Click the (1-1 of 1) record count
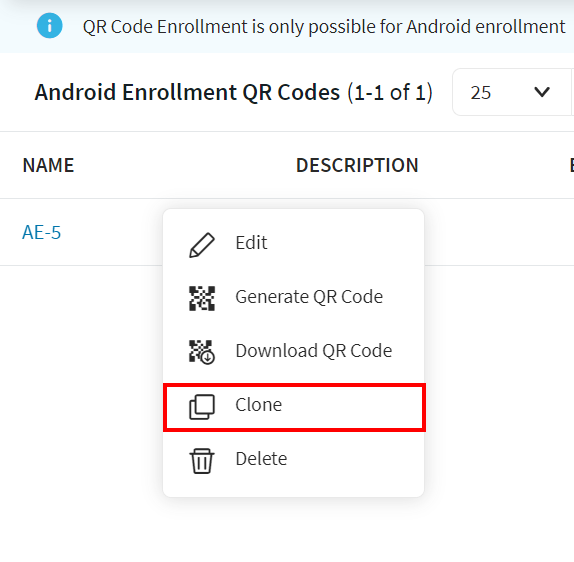574x562 pixels. (390, 92)
